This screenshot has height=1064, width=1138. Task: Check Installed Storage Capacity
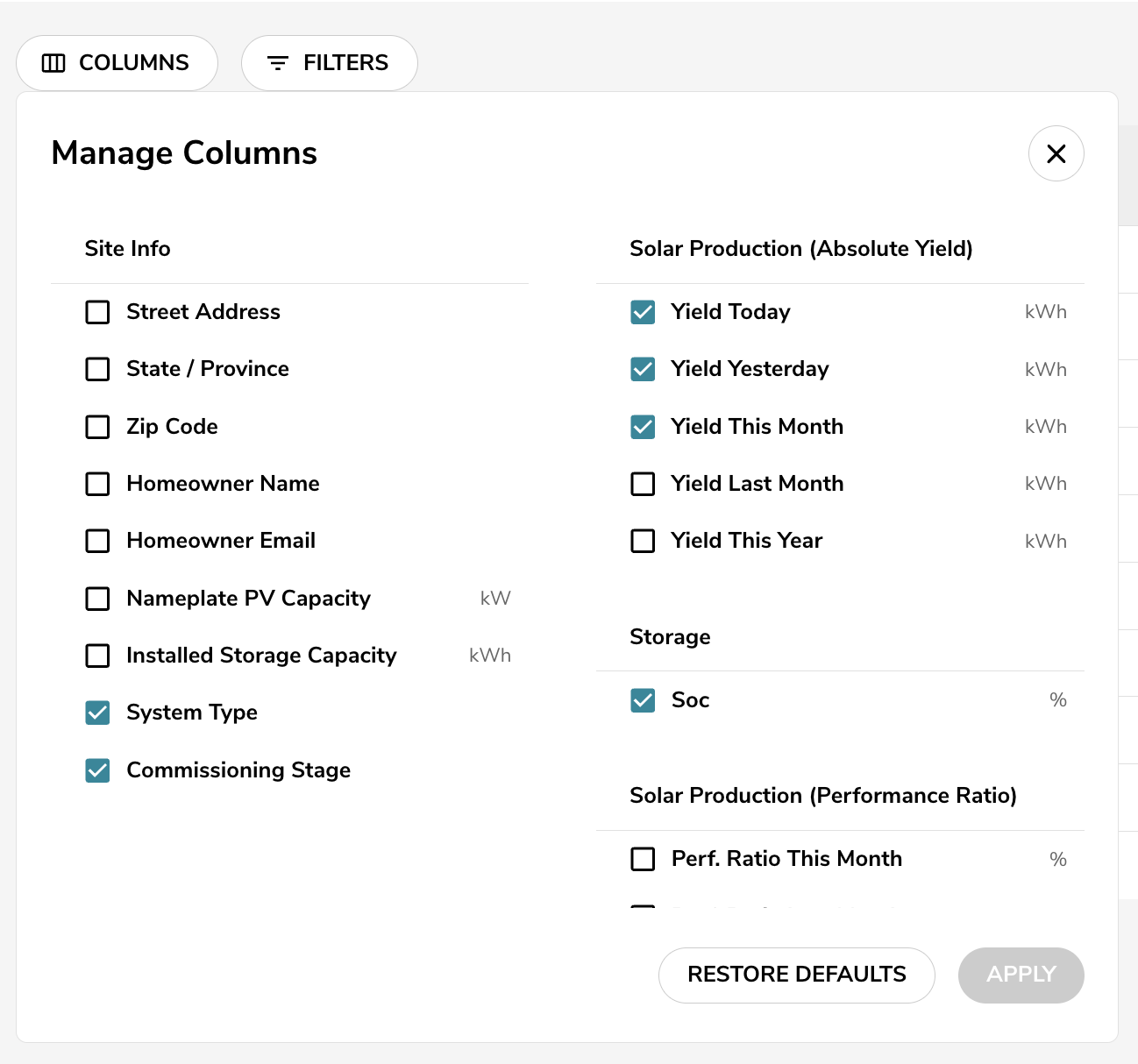97,656
